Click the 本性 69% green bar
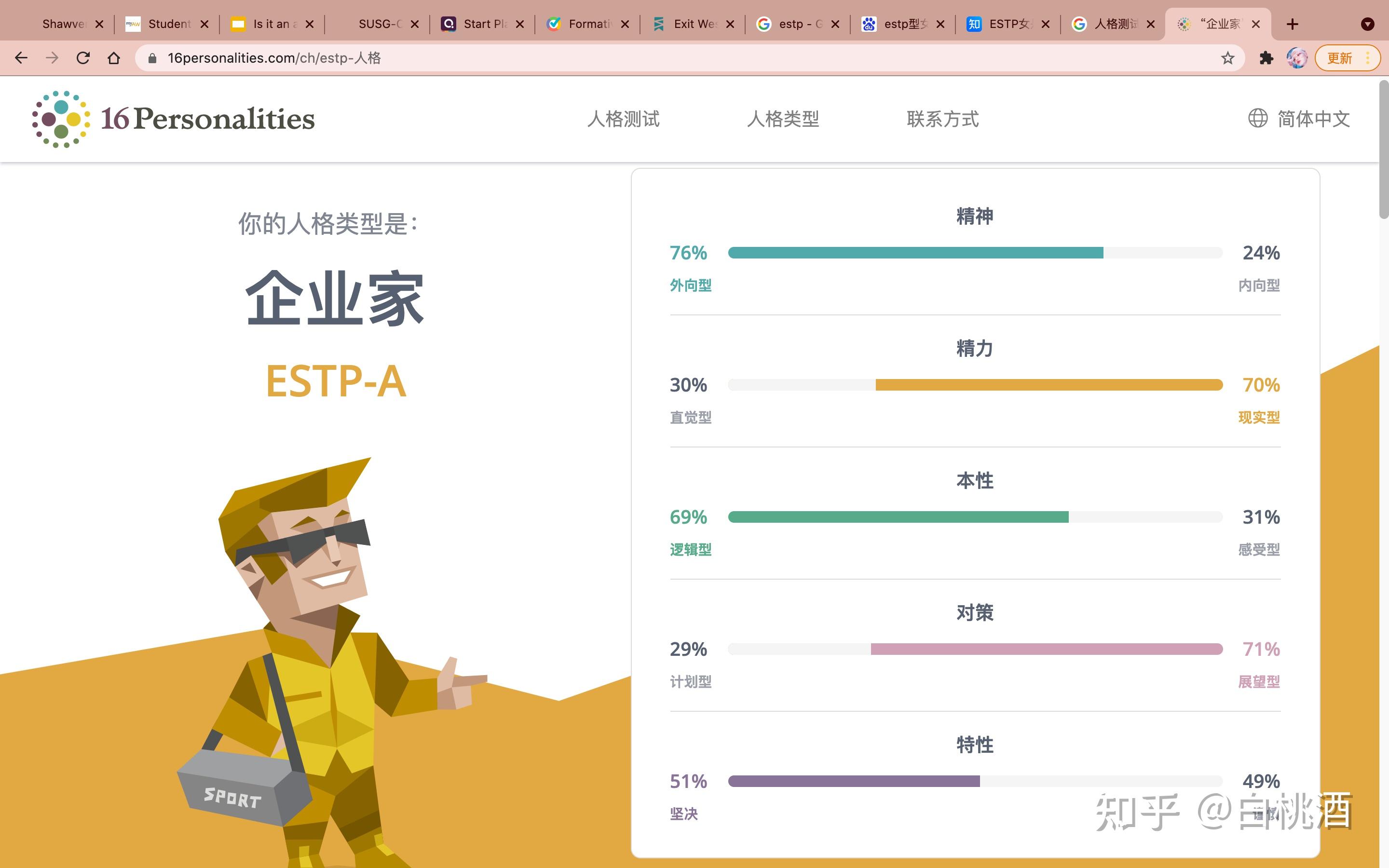Viewport: 1389px width, 868px height. [898, 516]
